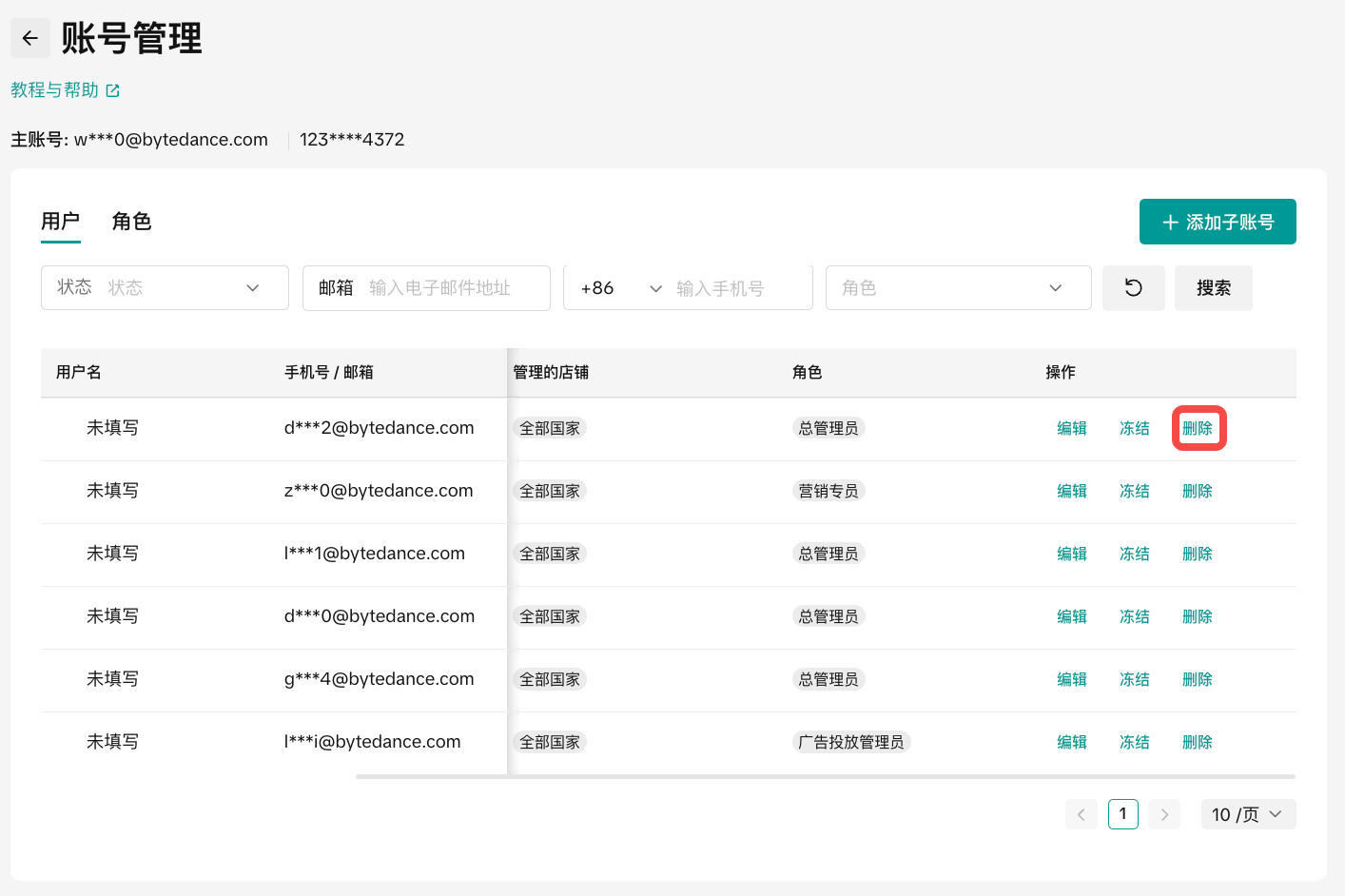Viewport: 1345px width, 896px height.
Task: Click the reset filters refresh icon
Action: pyautogui.click(x=1133, y=287)
